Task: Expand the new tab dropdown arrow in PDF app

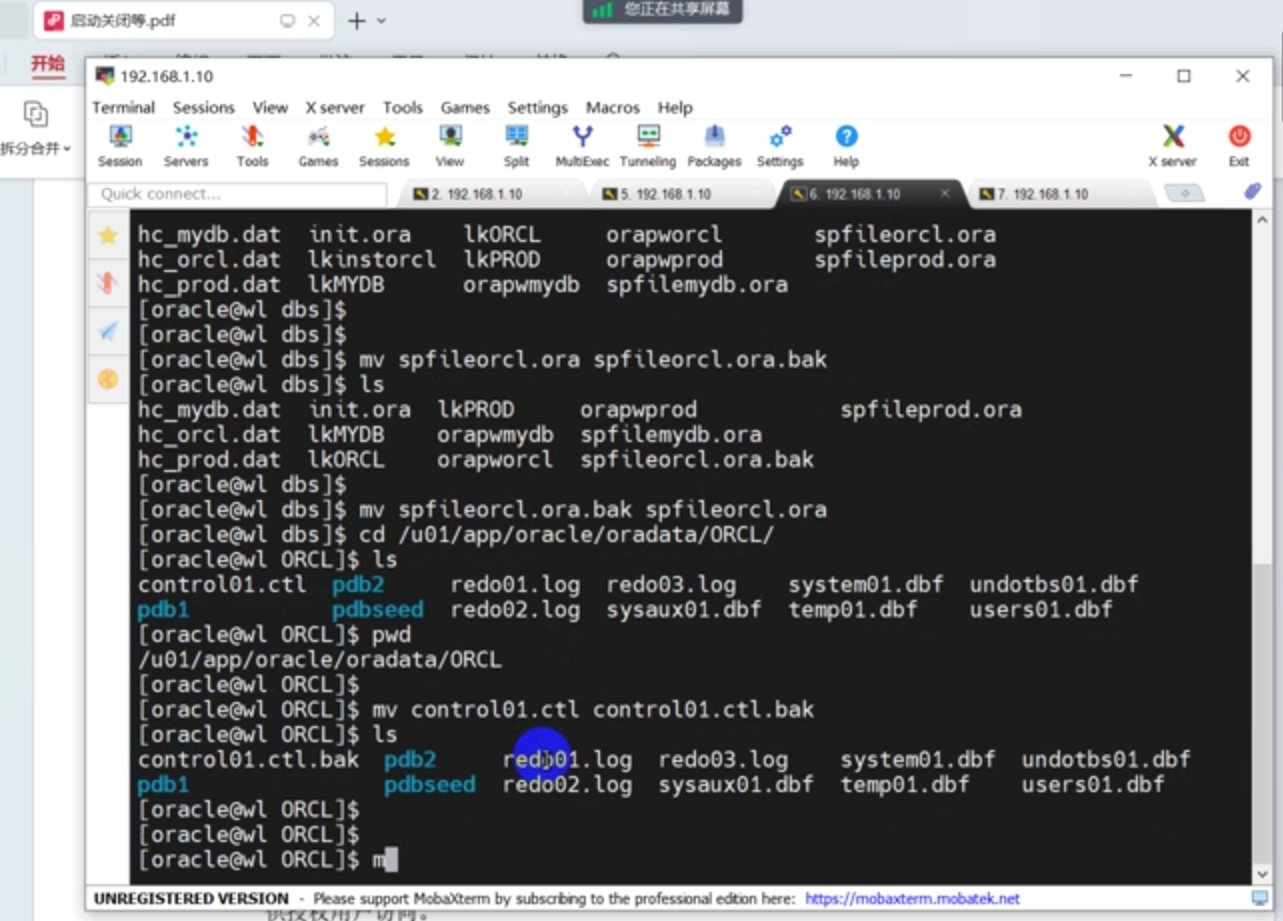Action: (x=381, y=21)
